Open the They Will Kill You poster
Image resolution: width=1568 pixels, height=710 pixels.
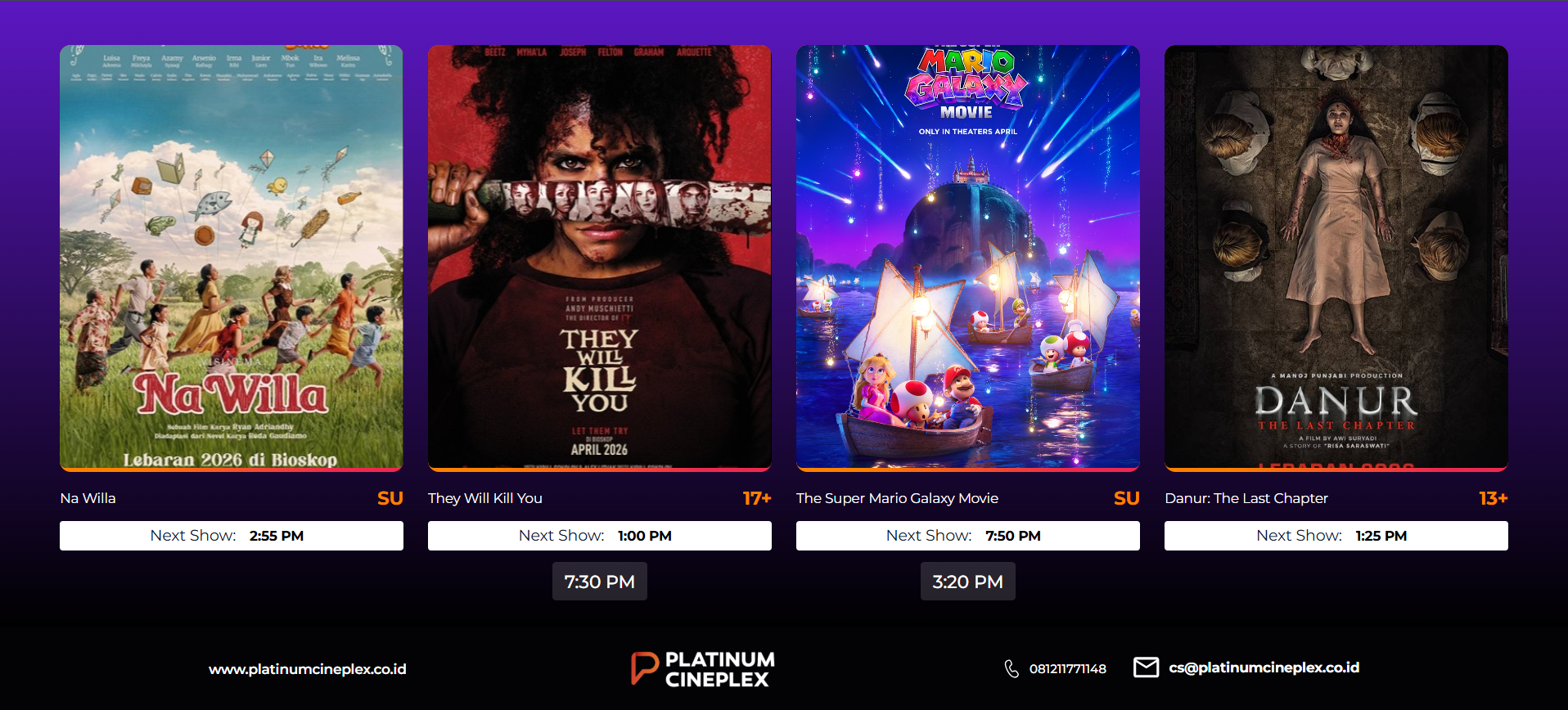(x=600, y=258)
